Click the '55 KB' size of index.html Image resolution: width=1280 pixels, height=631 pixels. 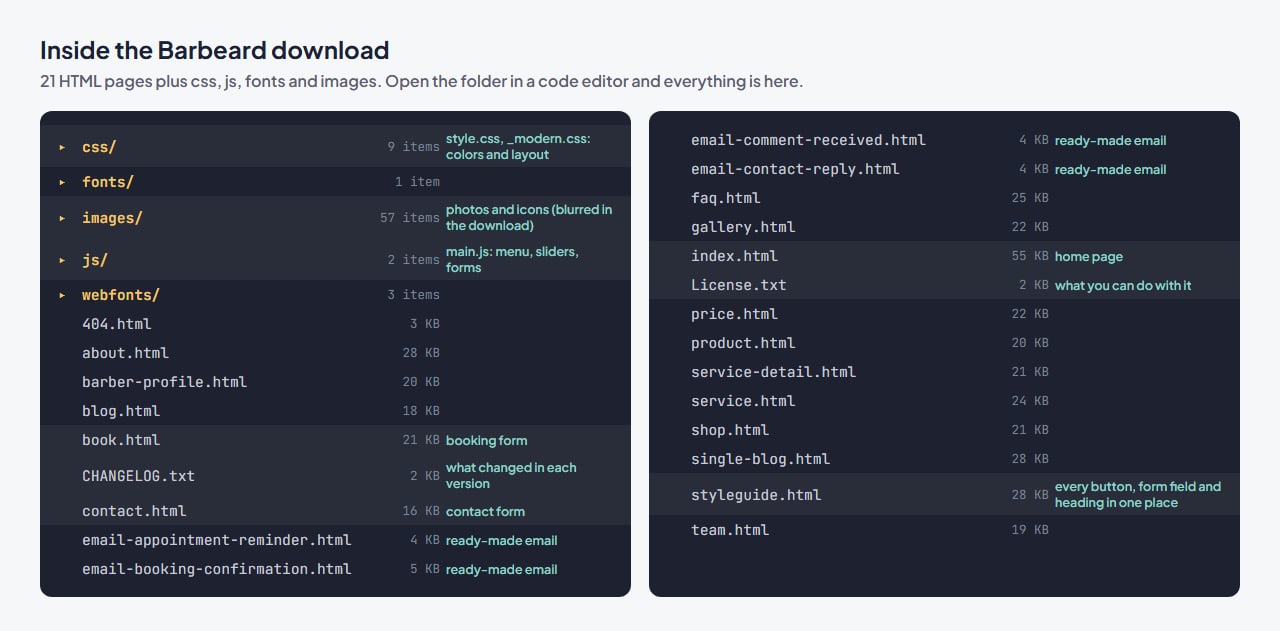[1030, 256]
